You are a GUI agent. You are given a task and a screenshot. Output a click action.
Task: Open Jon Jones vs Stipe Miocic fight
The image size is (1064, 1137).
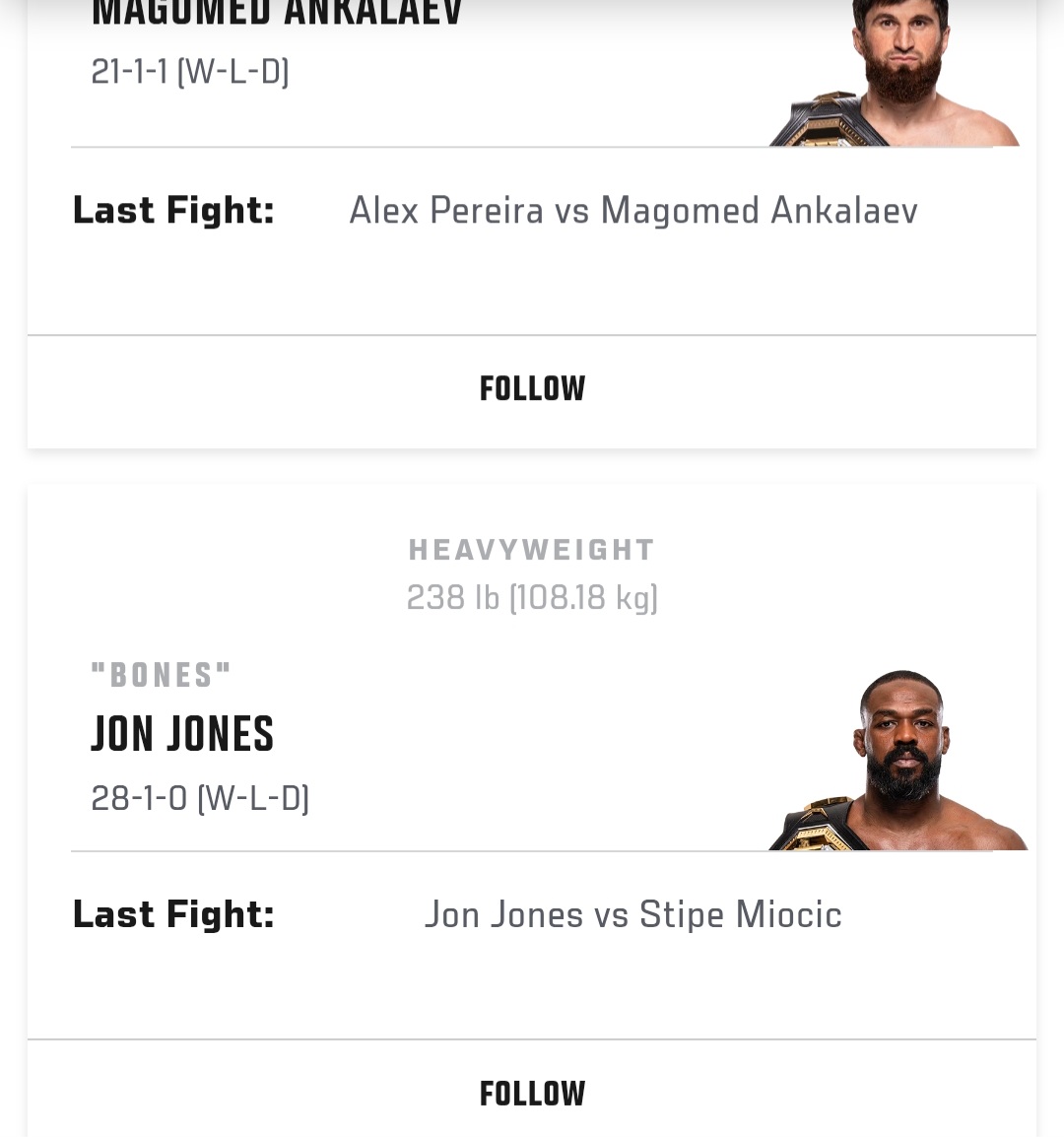(633, 915)
